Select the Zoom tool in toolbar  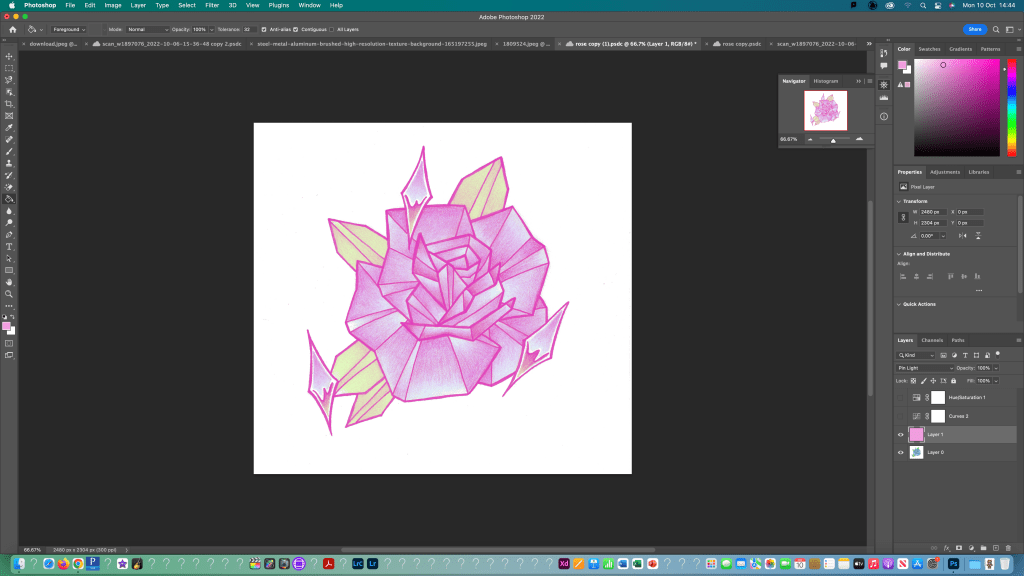click(x=9, y=294)
